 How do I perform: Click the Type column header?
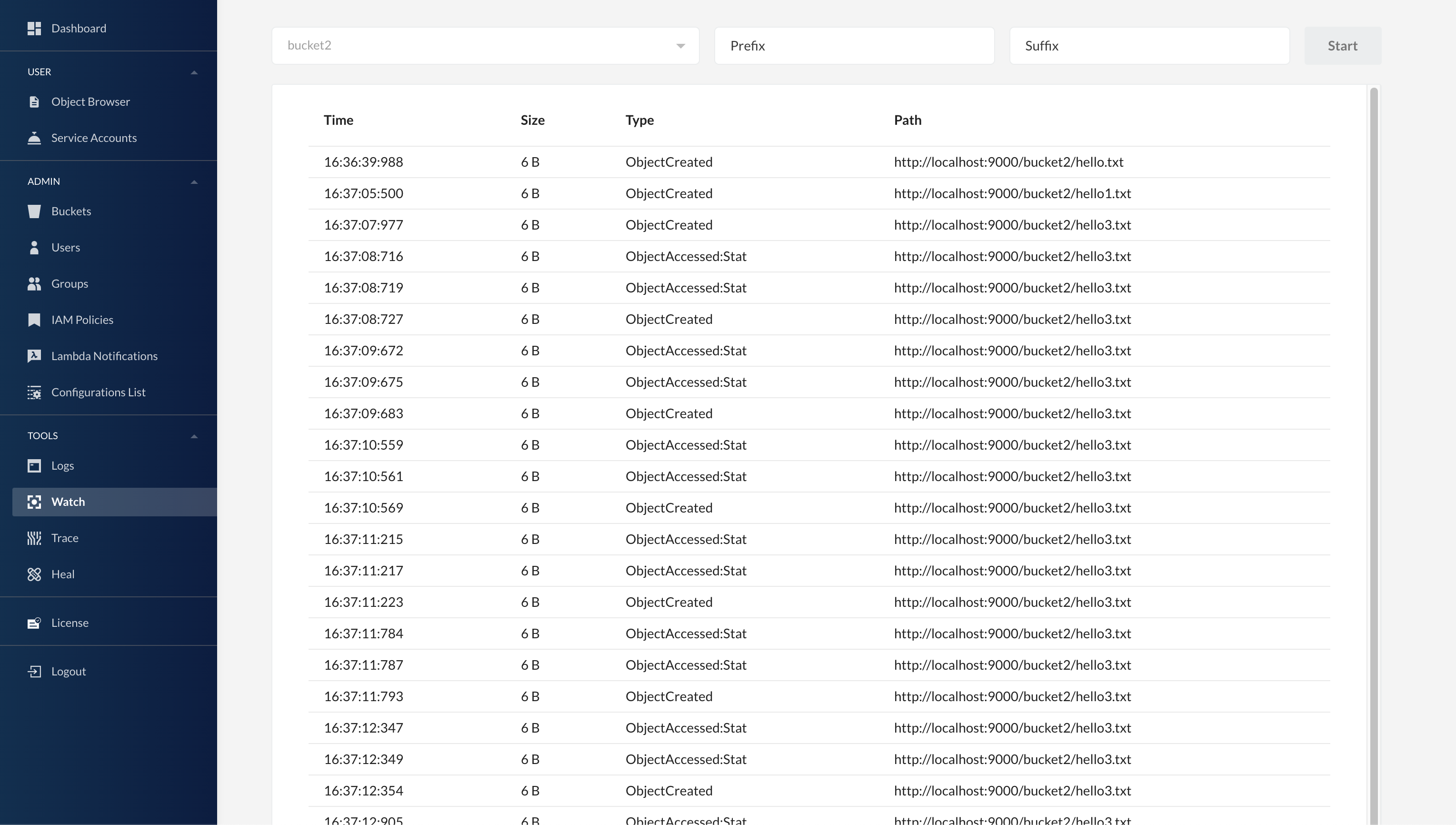pyautogui.click(x=639, y=120)
